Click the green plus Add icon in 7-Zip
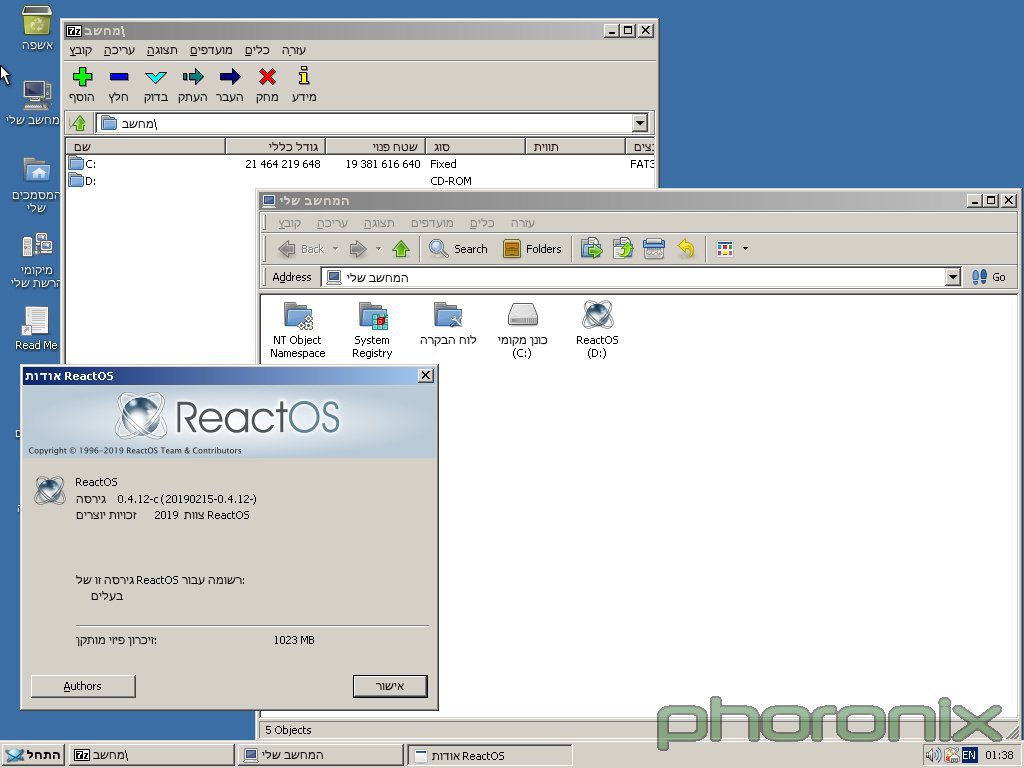This screenshot has height=768, width=1024. [82, 77]
